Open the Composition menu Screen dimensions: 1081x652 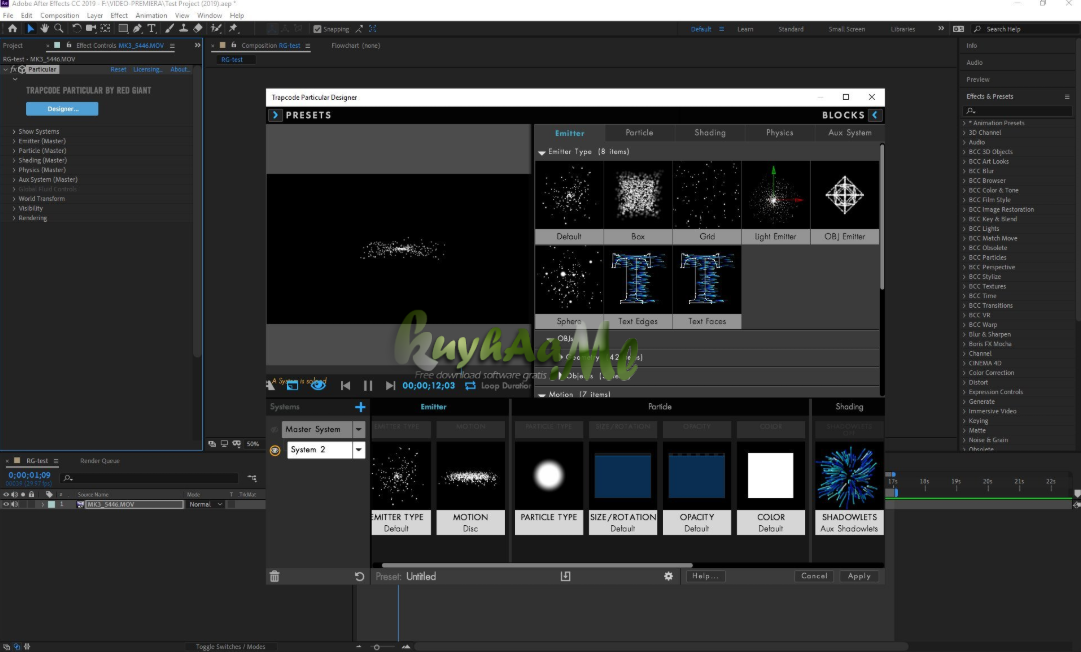point(59,15)
